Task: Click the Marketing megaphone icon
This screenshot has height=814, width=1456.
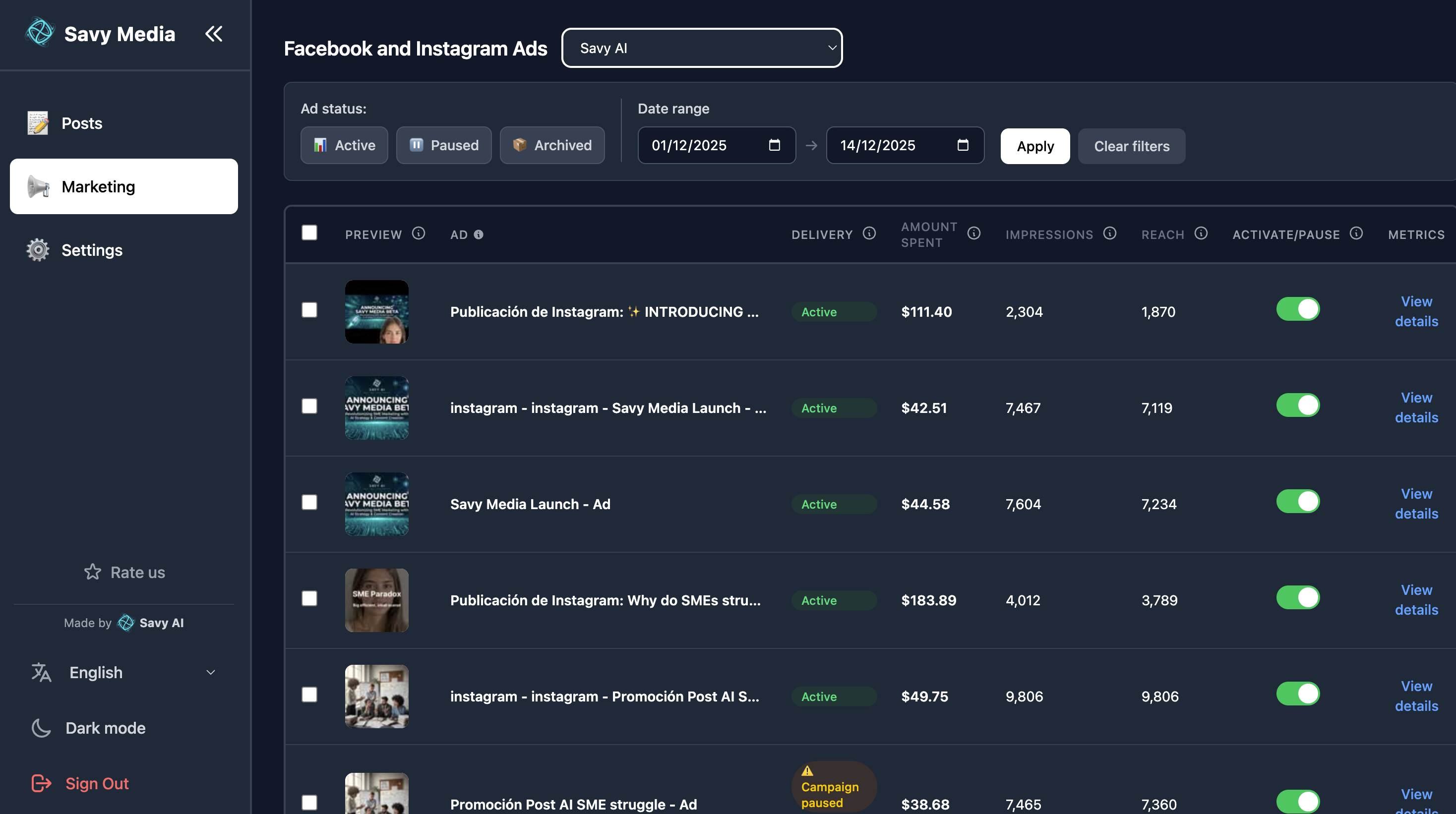Action: tap(37, 186)
